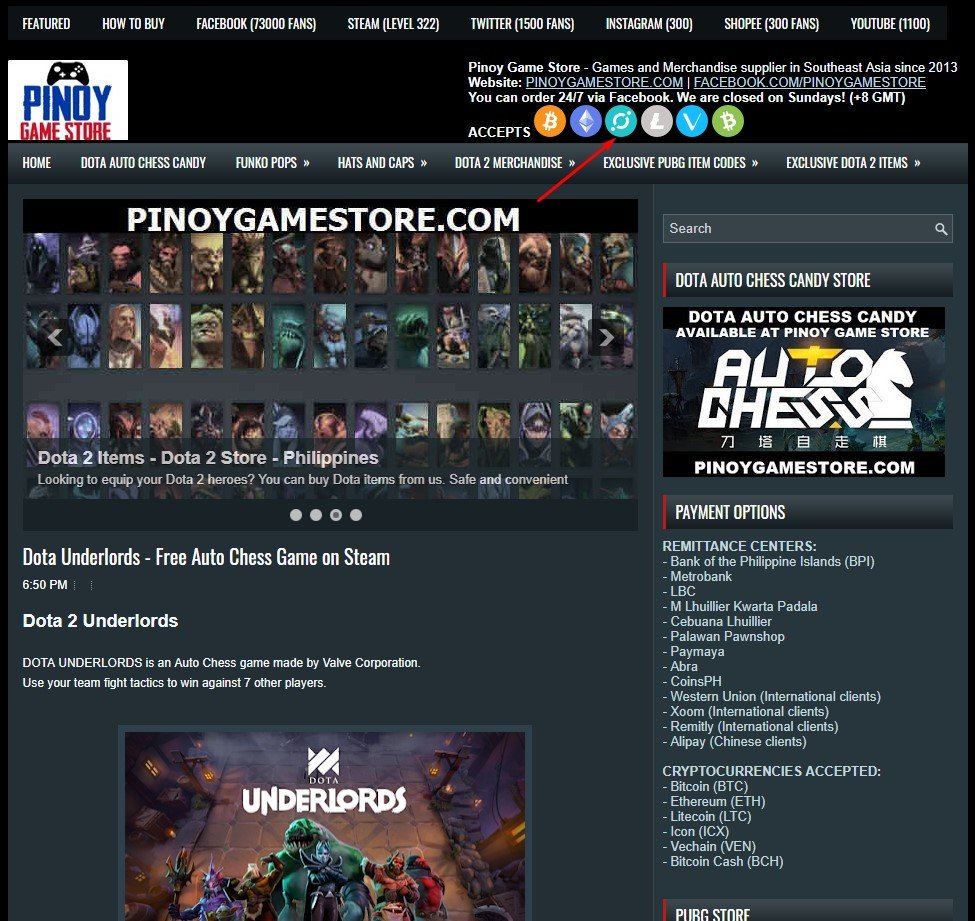Open the Home menu item
This screenshot has height=921, width=975.
click(37, 163)
